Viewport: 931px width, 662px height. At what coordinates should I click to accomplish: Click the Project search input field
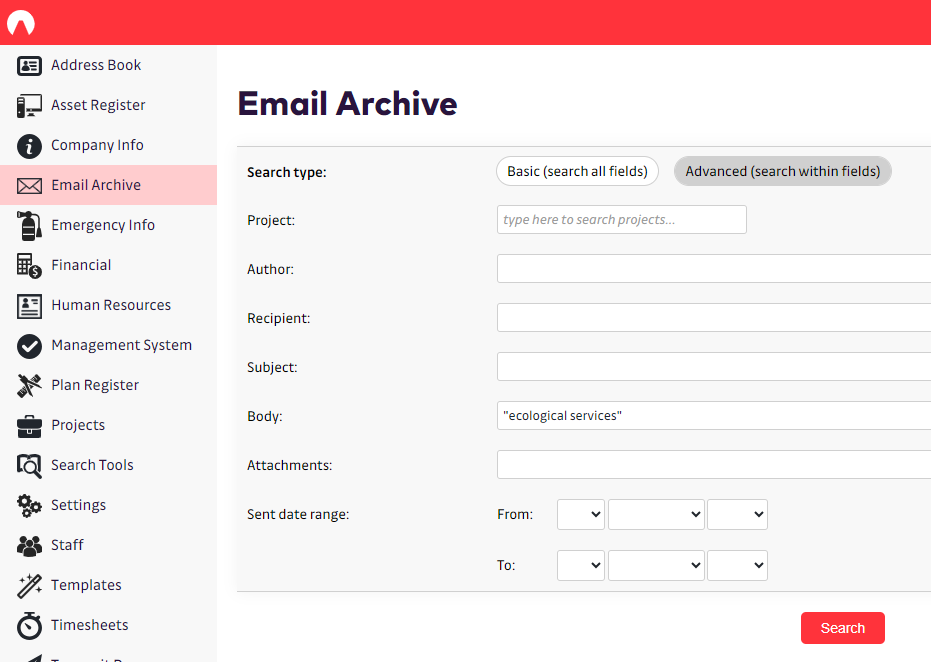621,220
